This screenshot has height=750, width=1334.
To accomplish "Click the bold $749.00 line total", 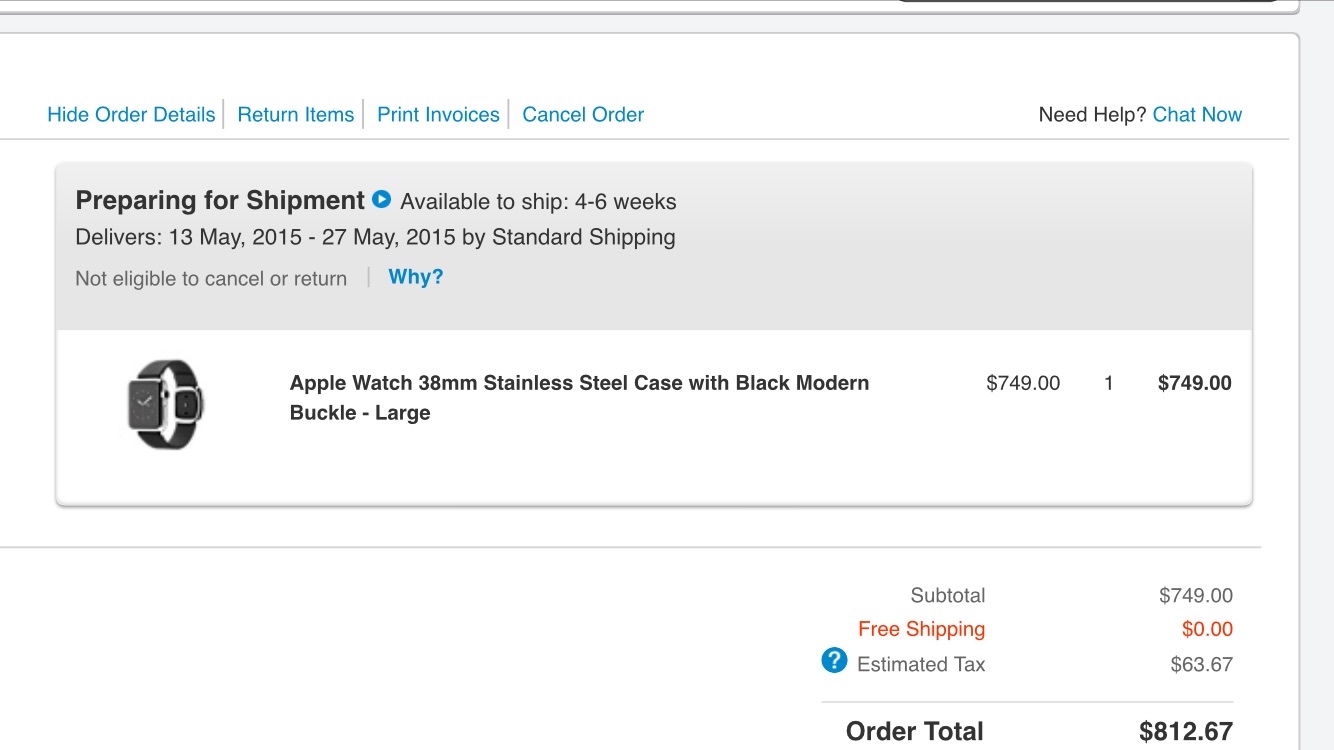I will (x=1194, y=383).
